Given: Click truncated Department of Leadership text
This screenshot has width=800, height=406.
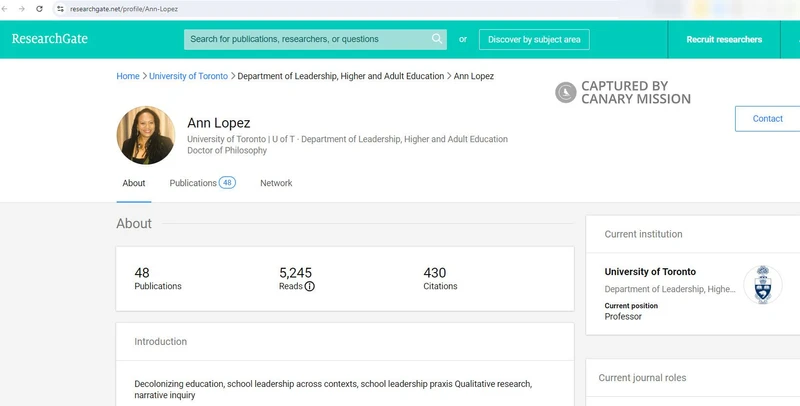Looking at the screenshot, I should click(x=670, y=289).
